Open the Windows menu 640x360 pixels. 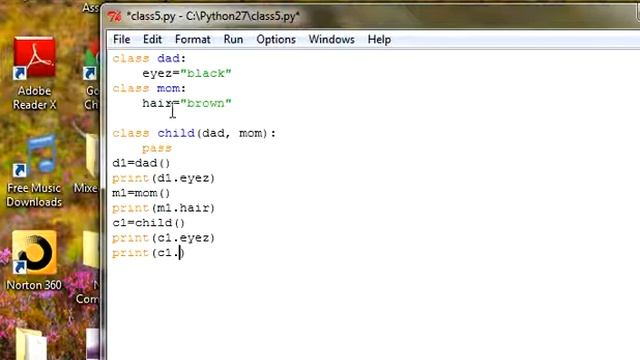pos(331,39)
